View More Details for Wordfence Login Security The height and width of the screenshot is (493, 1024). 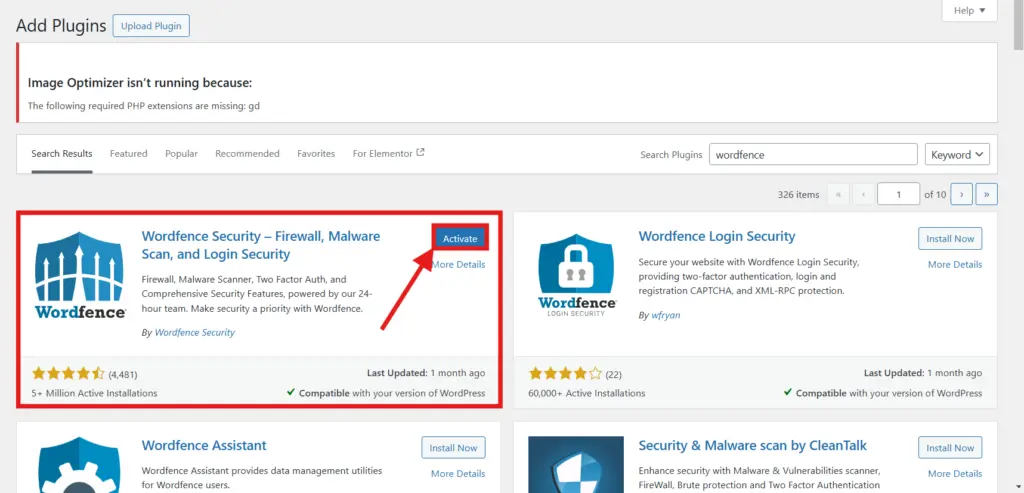(955, 264)
